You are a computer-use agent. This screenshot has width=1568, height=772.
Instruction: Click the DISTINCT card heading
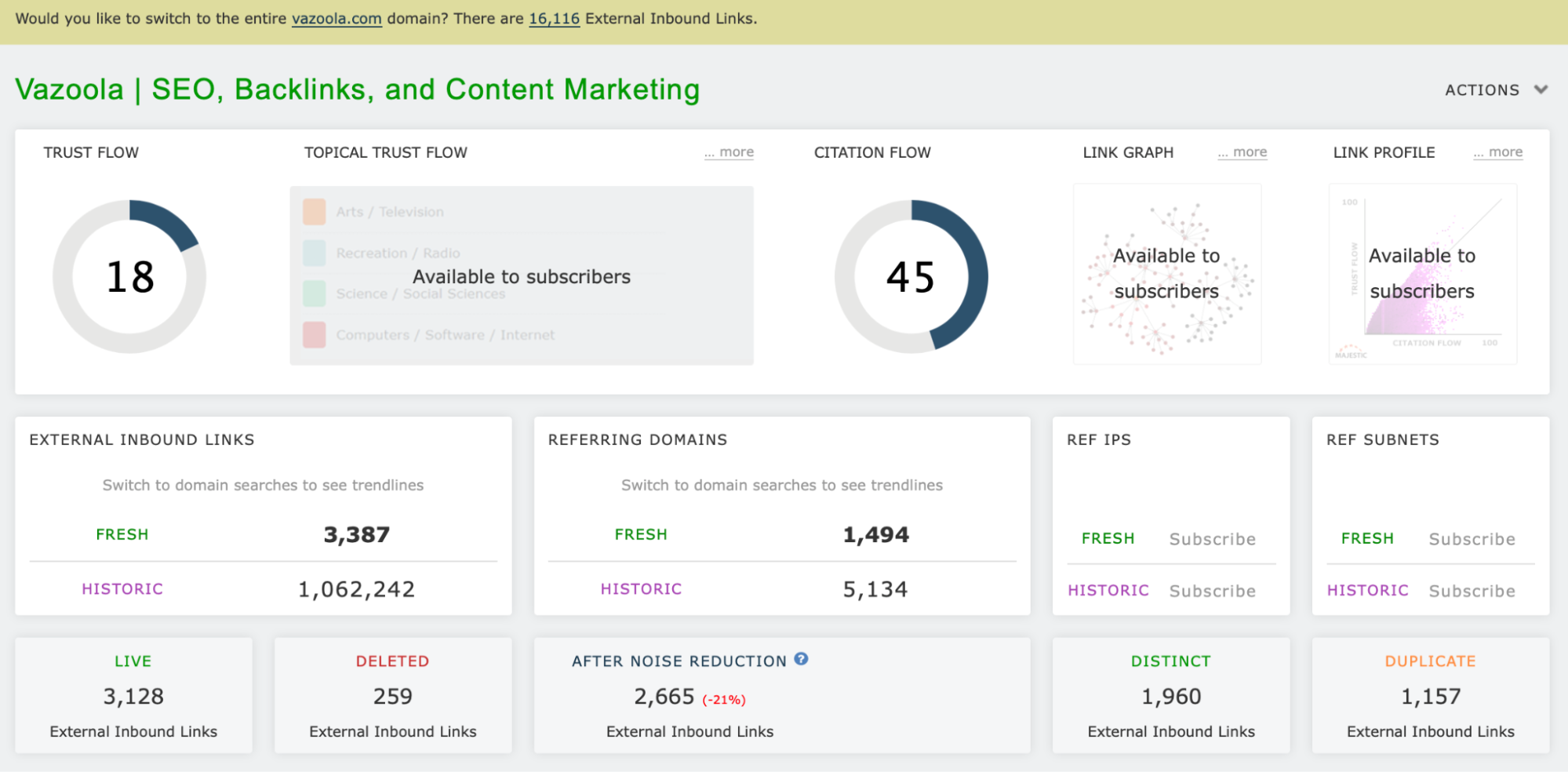coord(1171,661)
